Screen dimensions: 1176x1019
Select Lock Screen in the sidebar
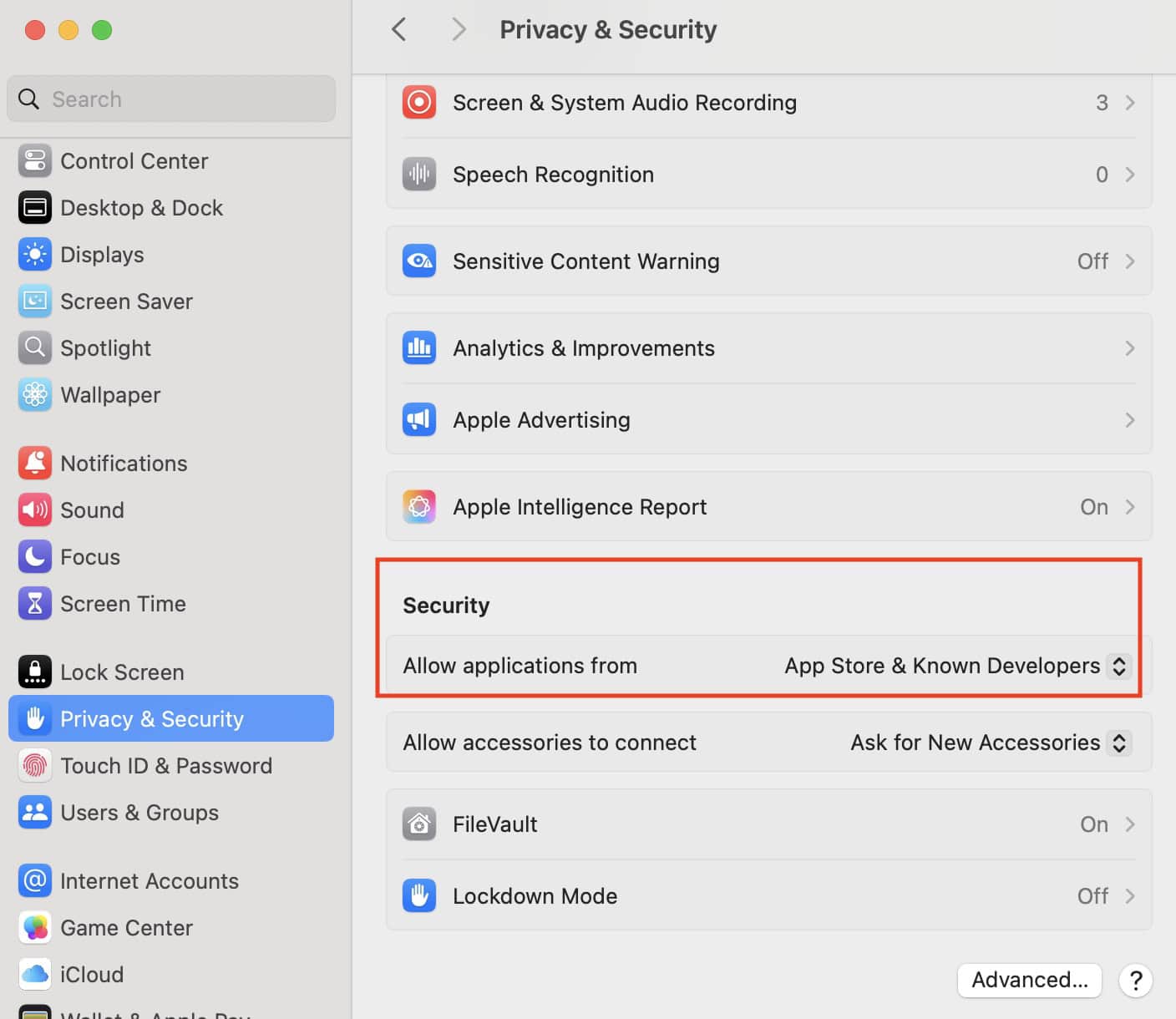[x=122, y=672]
